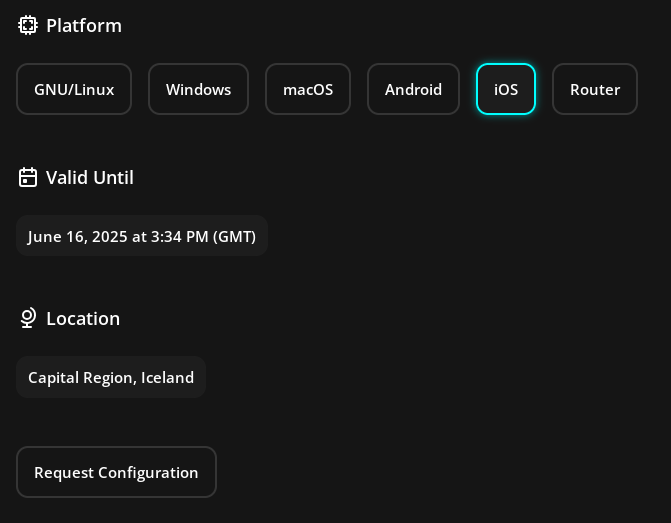This screenshot has height=523, width=671.
Task: Choose Windows as the platform
Action: [199, 89]
